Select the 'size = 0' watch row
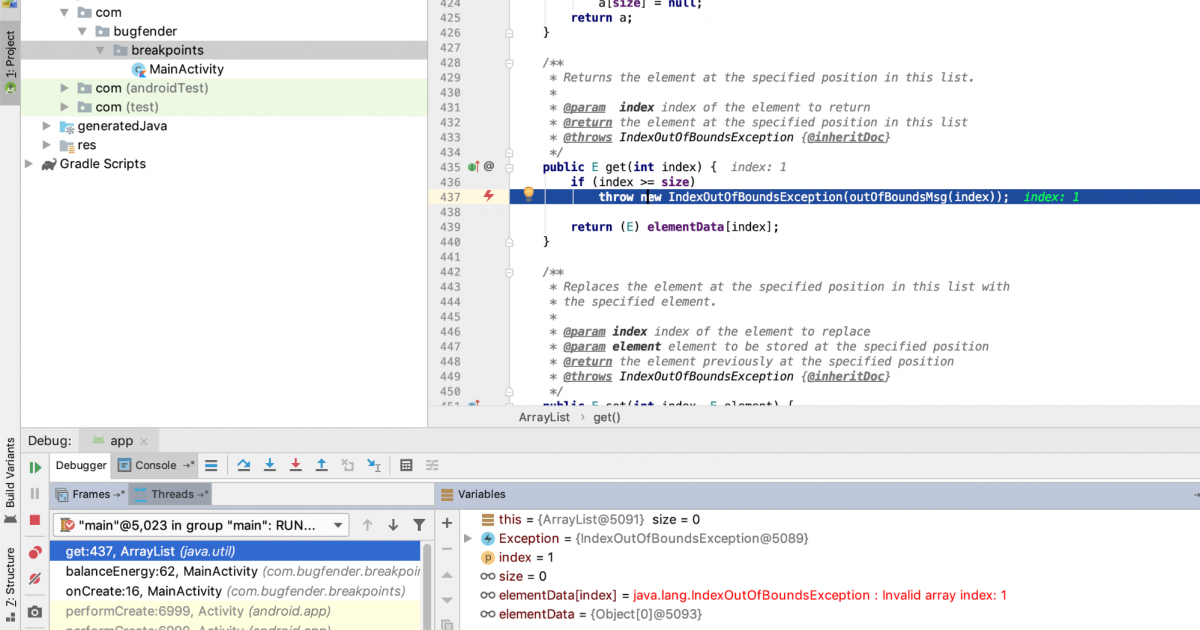Screen dimensions: 1200x630 tap(830, 577)
